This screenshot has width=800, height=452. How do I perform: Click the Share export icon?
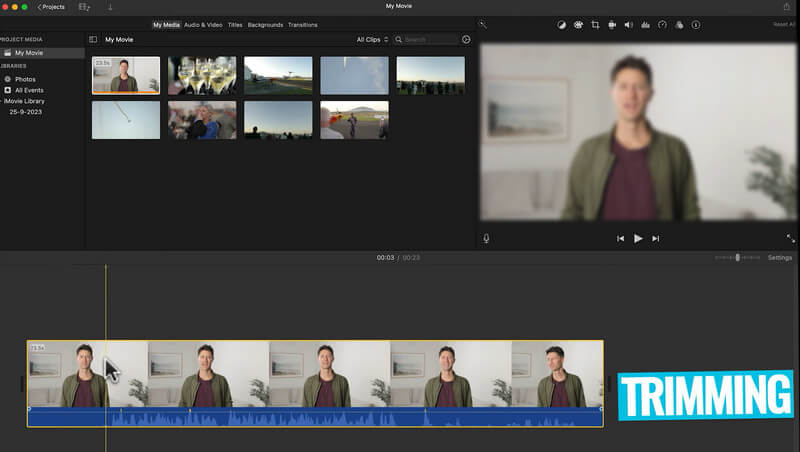[x=786, y=7]
